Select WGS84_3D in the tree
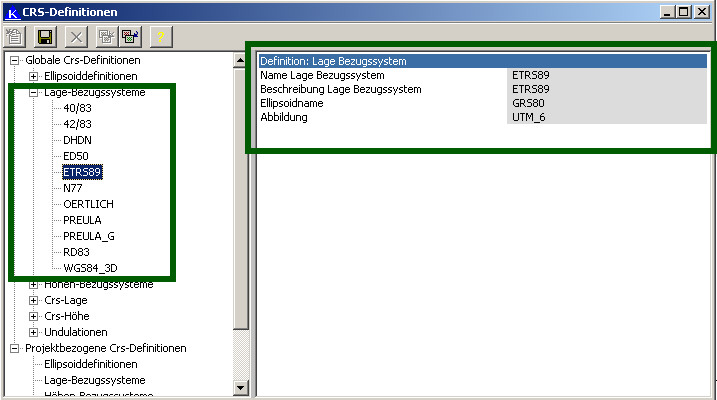The image size is (717, 400). (91, 268)
